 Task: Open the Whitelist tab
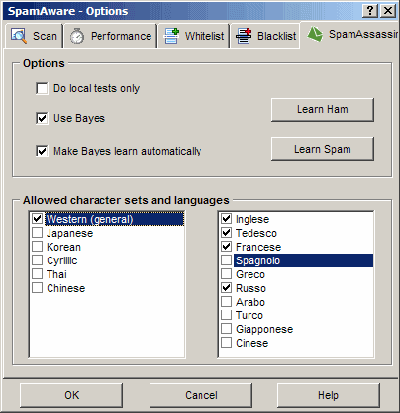[x=194, y=36]
